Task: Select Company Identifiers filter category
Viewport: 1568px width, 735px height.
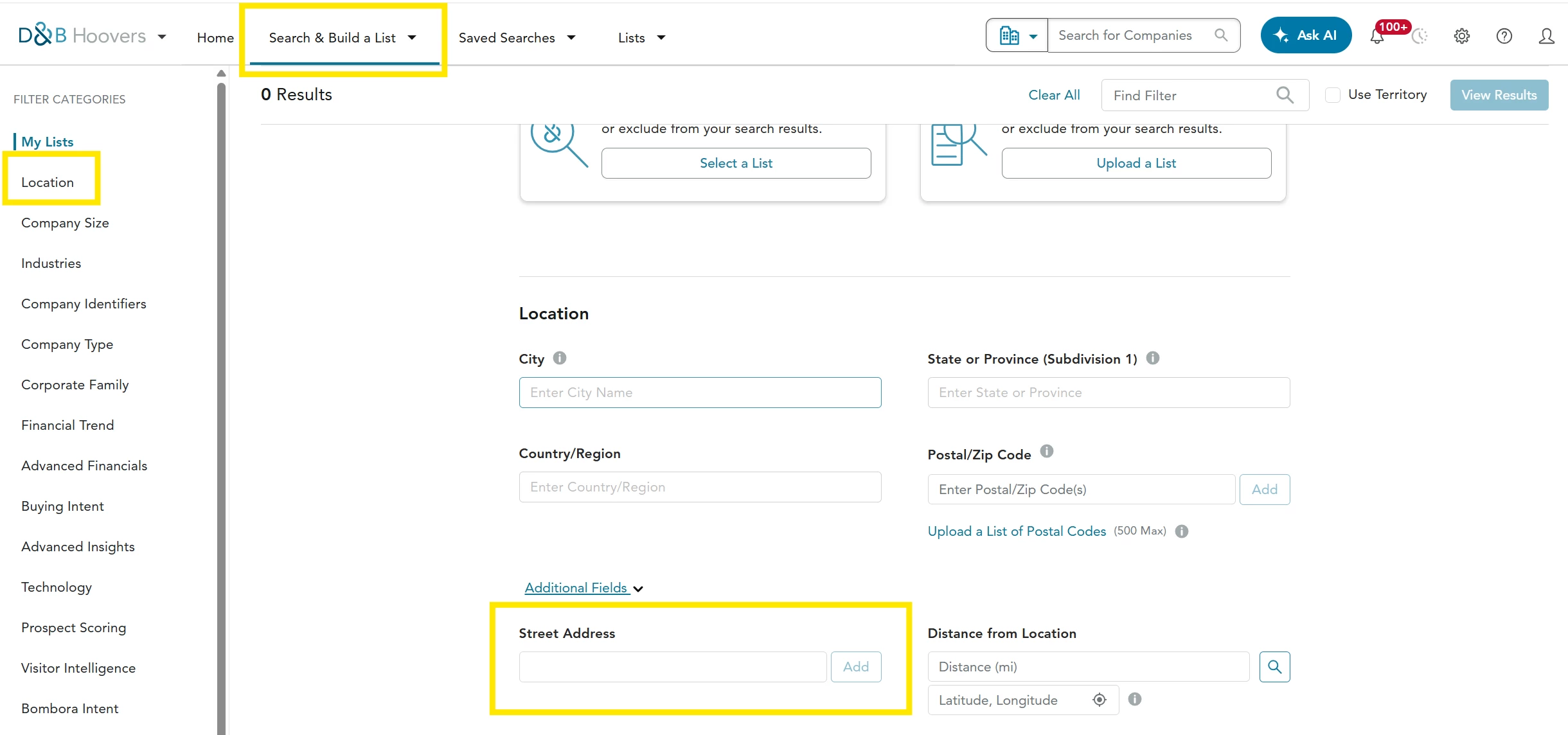Action: [x=84, y=303]
